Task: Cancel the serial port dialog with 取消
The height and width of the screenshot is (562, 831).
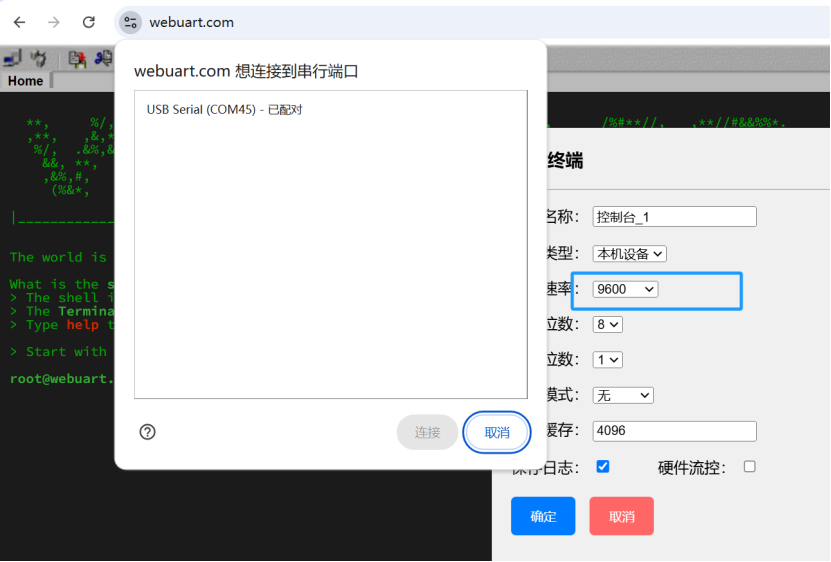Action: click(497, 432)
